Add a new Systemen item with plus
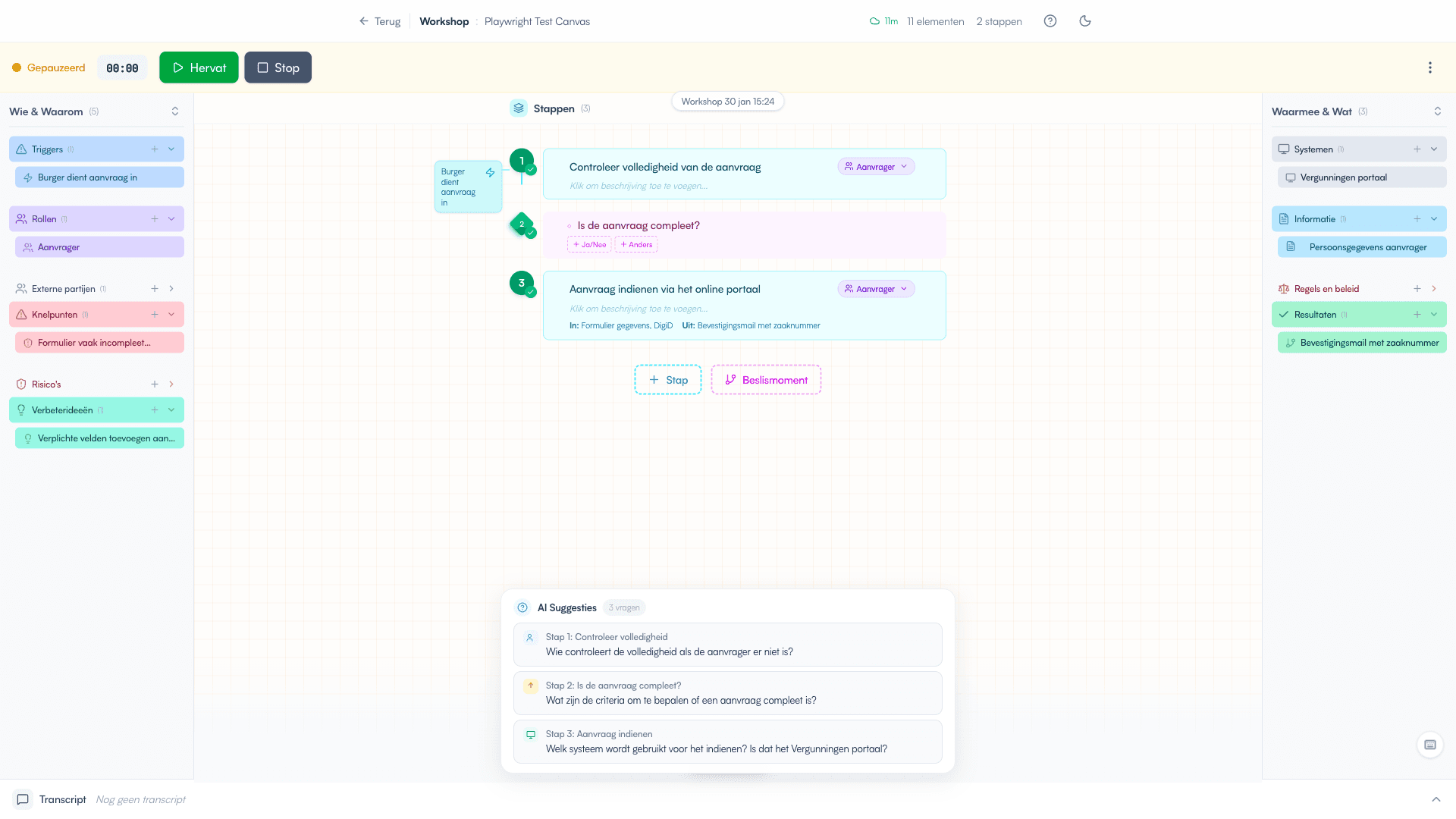1456x819 pixels. click(1417, 149)
